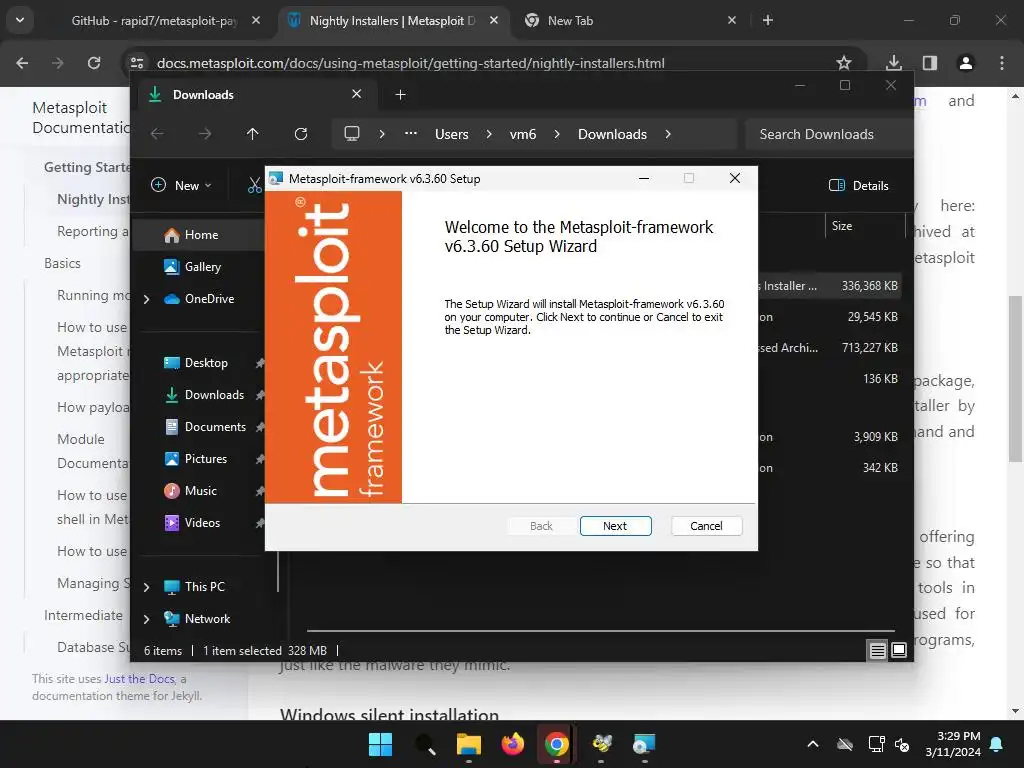Click the Explorer Up arrow button
This screenshot has height=768, width=1024.
click(253, 134)
